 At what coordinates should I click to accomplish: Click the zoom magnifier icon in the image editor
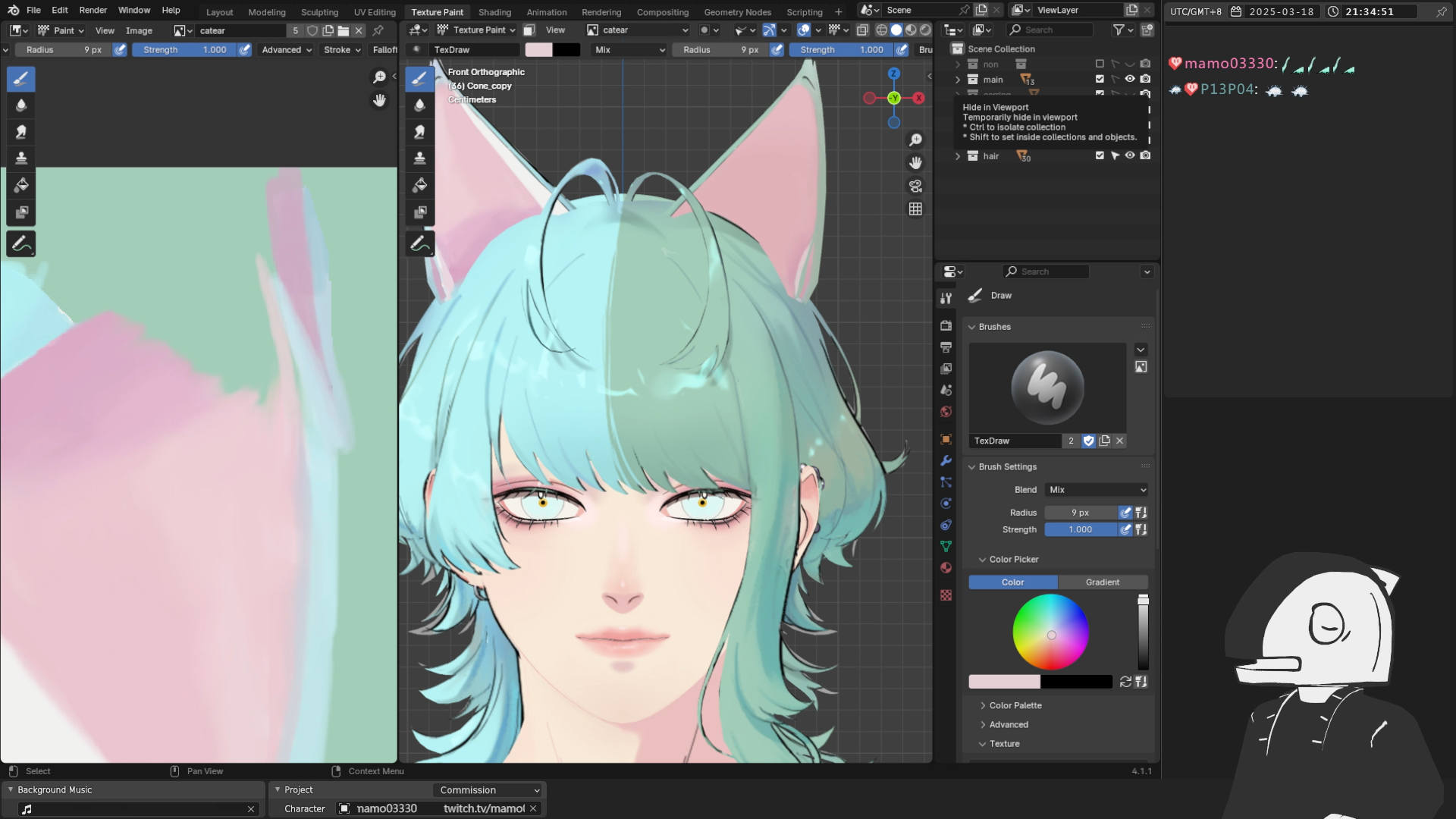379,77
